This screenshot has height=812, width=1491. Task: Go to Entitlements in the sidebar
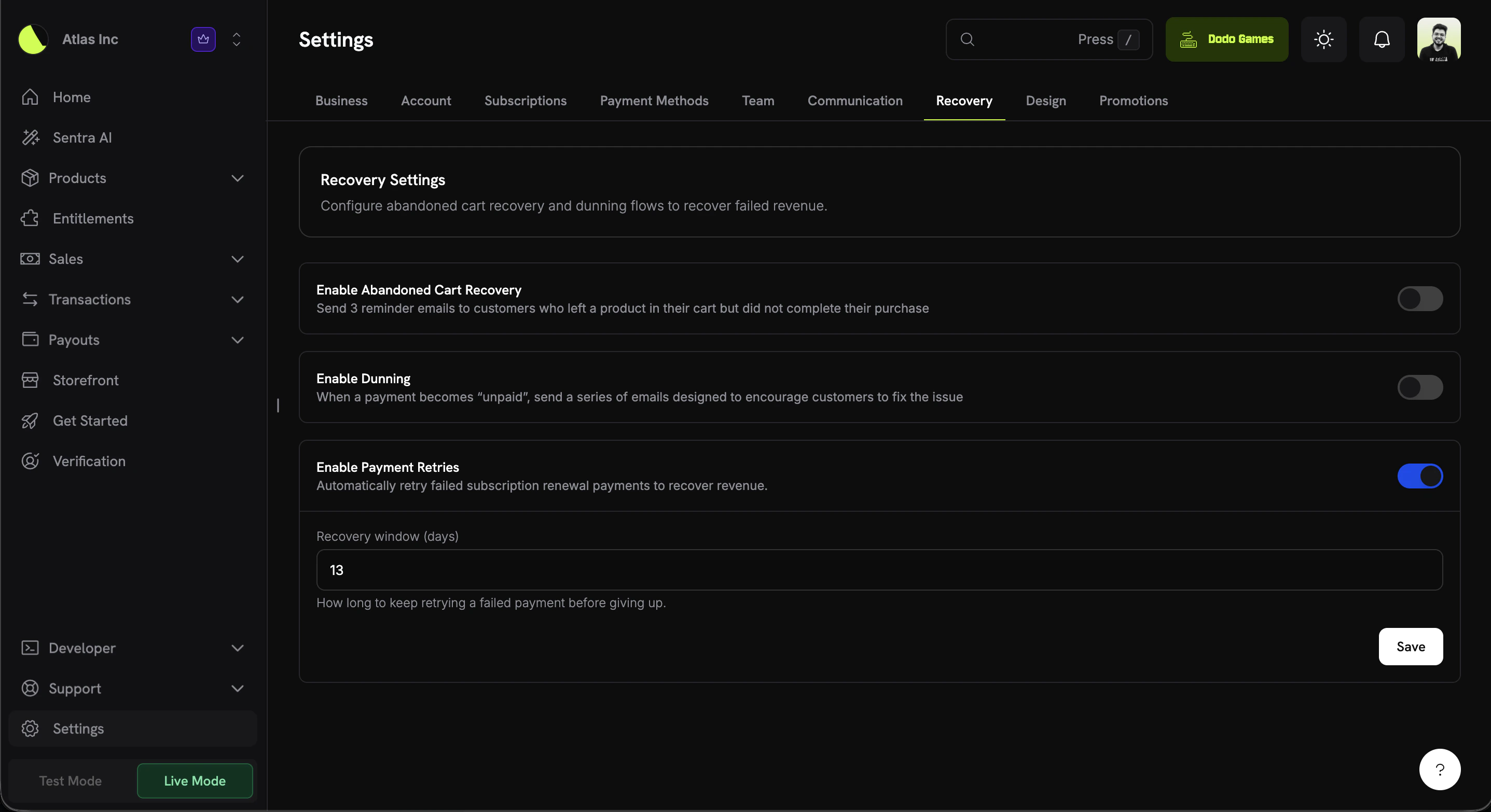click(133, 218)
